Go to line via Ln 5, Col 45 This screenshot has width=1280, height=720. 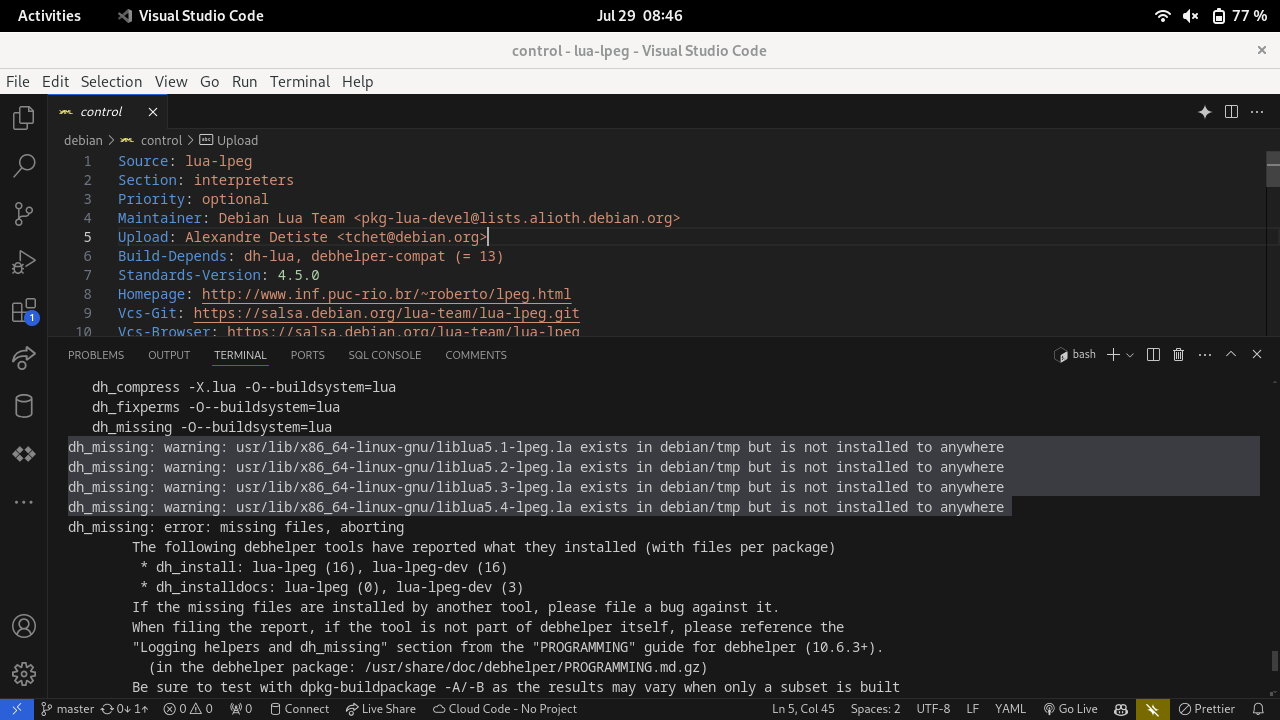[803, 709]
